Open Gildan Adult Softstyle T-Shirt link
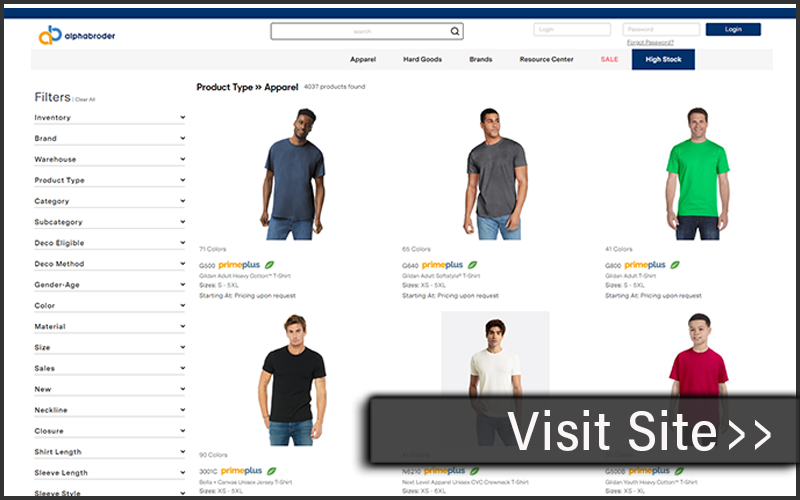Image resolution: width=800 pixels, height=500 pixels. 441,276
